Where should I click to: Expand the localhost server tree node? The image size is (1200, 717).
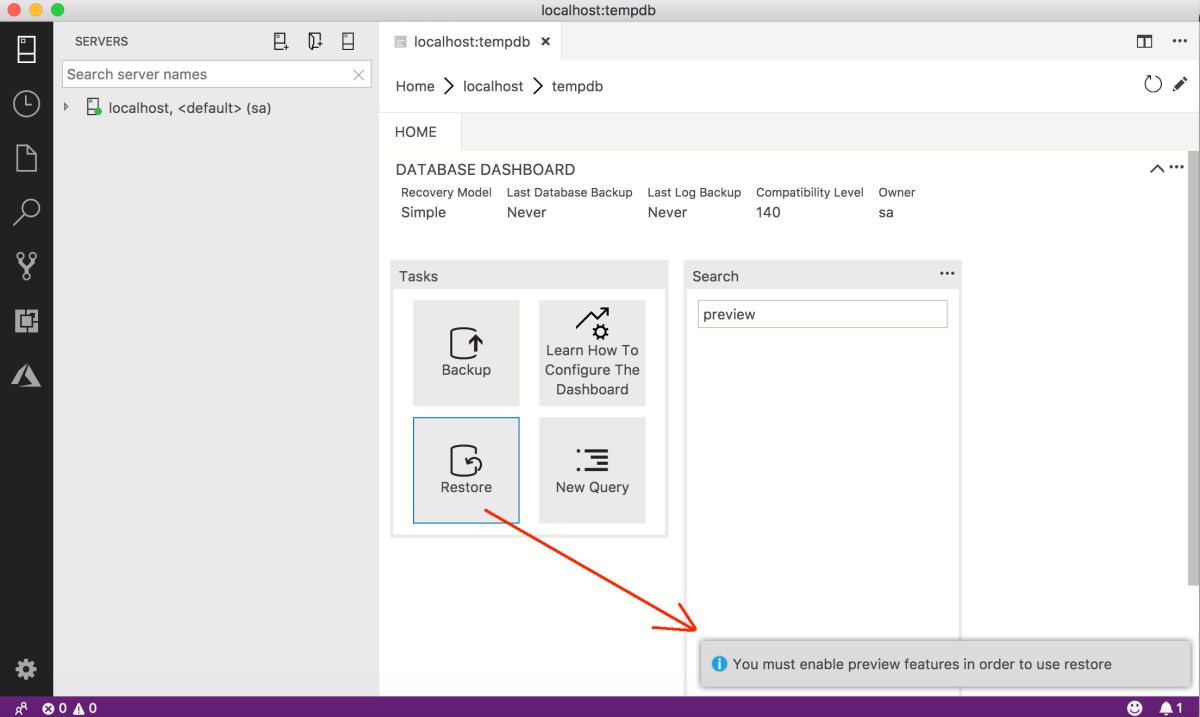[x=66, y=107]
